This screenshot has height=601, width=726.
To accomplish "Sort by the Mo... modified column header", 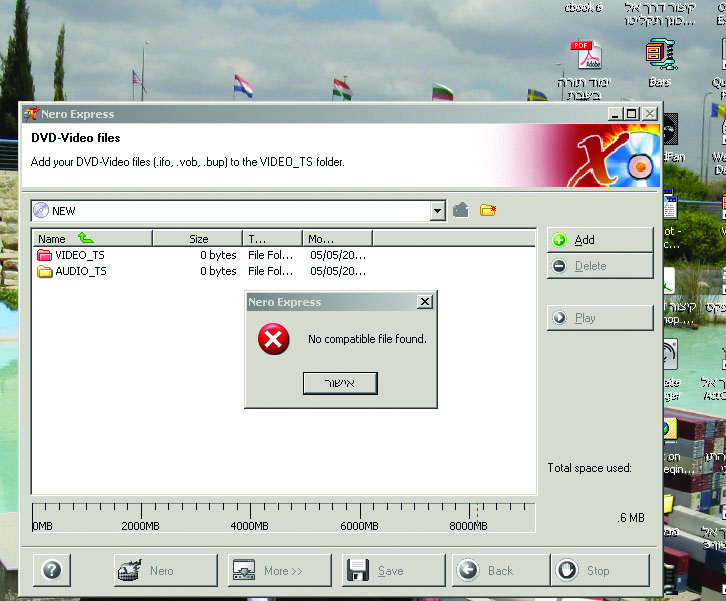I will pos(338,239).
